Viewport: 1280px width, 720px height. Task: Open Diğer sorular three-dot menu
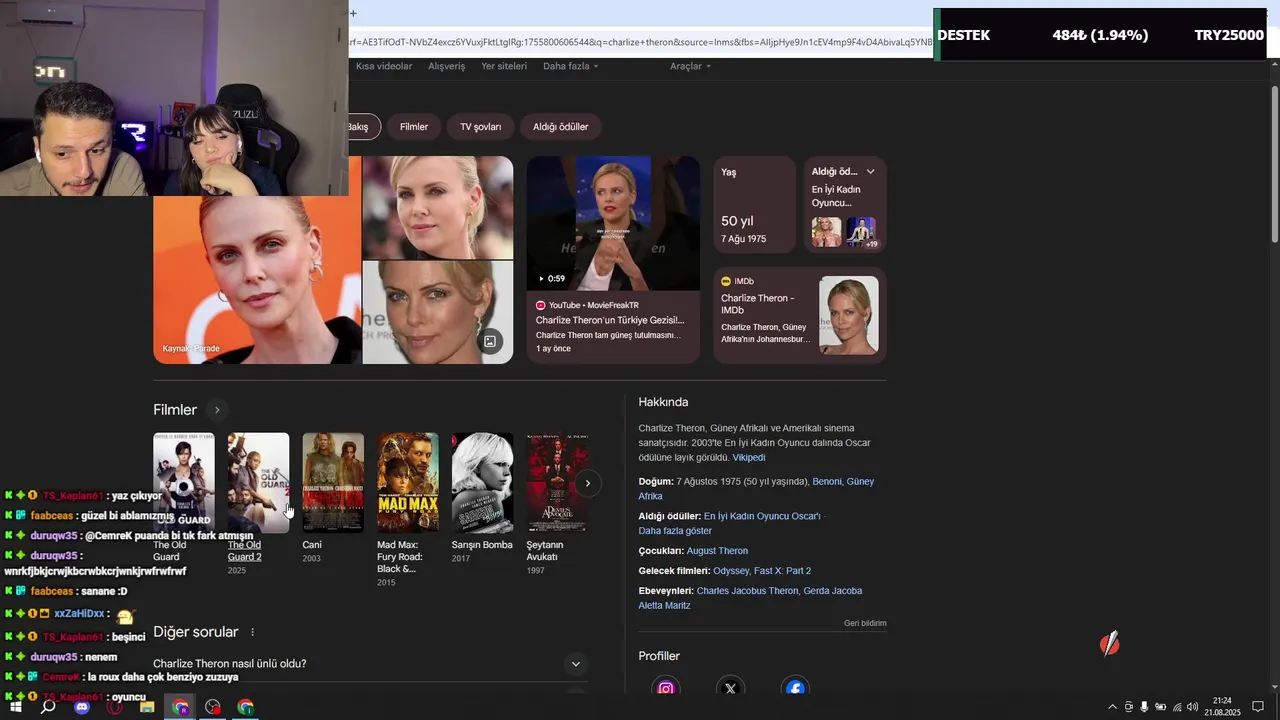pos(252,632)
